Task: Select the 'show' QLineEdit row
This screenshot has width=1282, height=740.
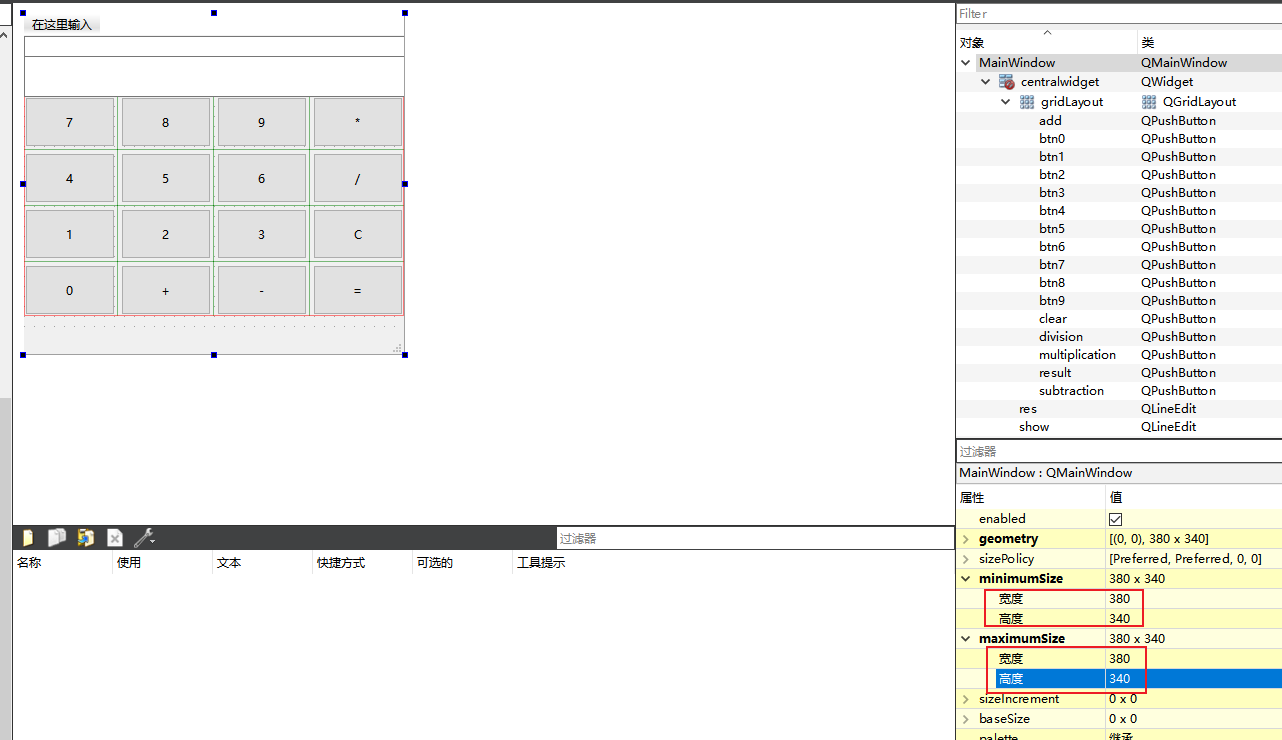Action: point(1118,427)
